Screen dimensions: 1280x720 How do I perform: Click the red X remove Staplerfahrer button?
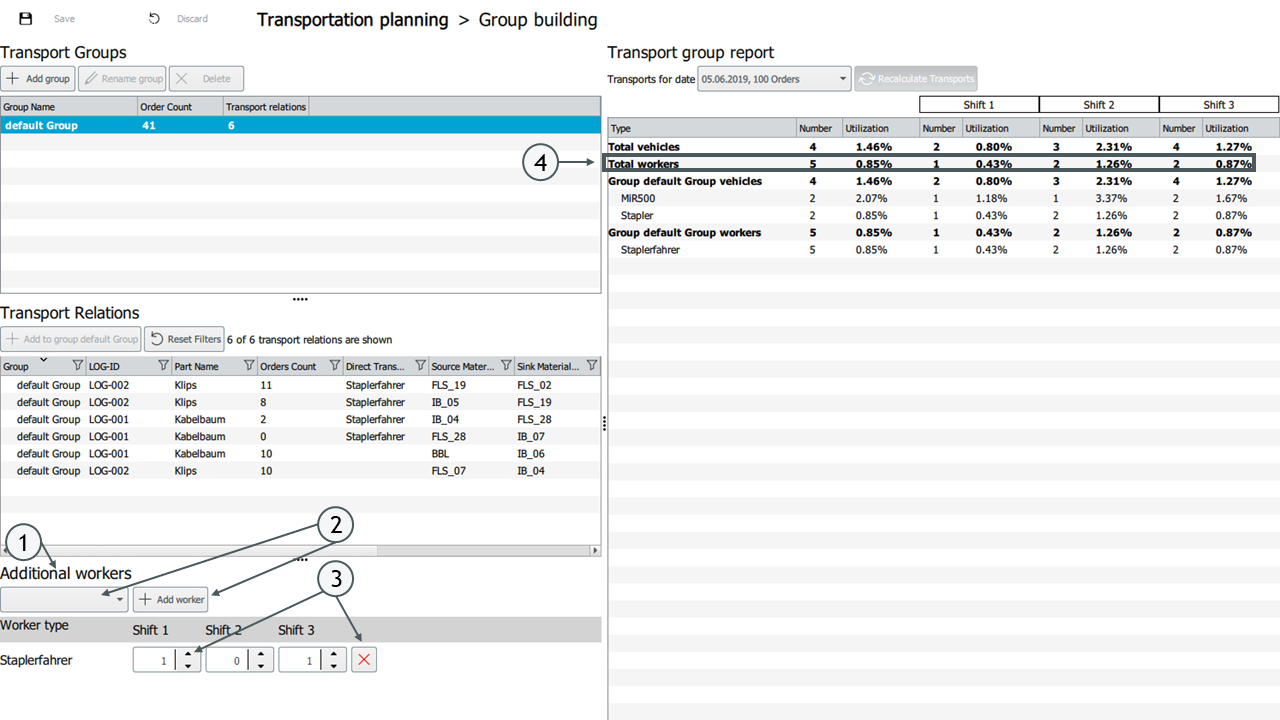tap(364, 660)
